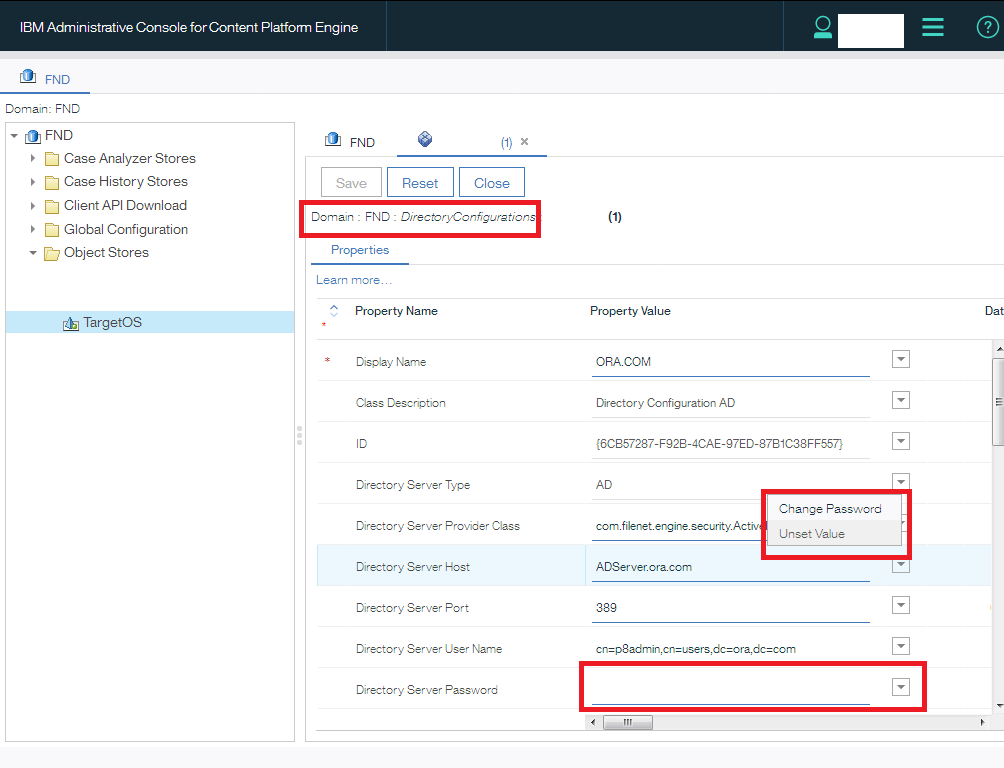Image resolution: width=1004 pixels, height=768 pixels.
Task: Click the user profile icon in header
Action: [822, 27]
